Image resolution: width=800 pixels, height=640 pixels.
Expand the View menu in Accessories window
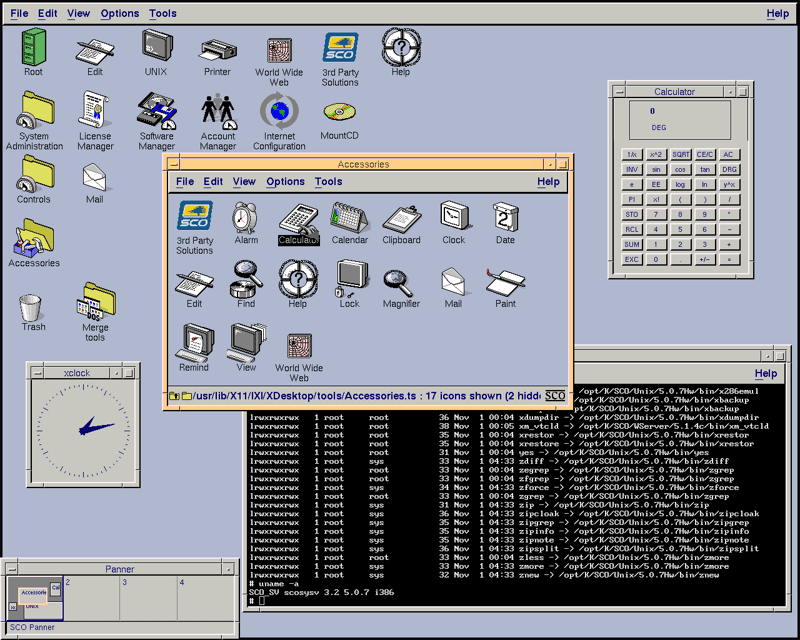pos(244,182)
